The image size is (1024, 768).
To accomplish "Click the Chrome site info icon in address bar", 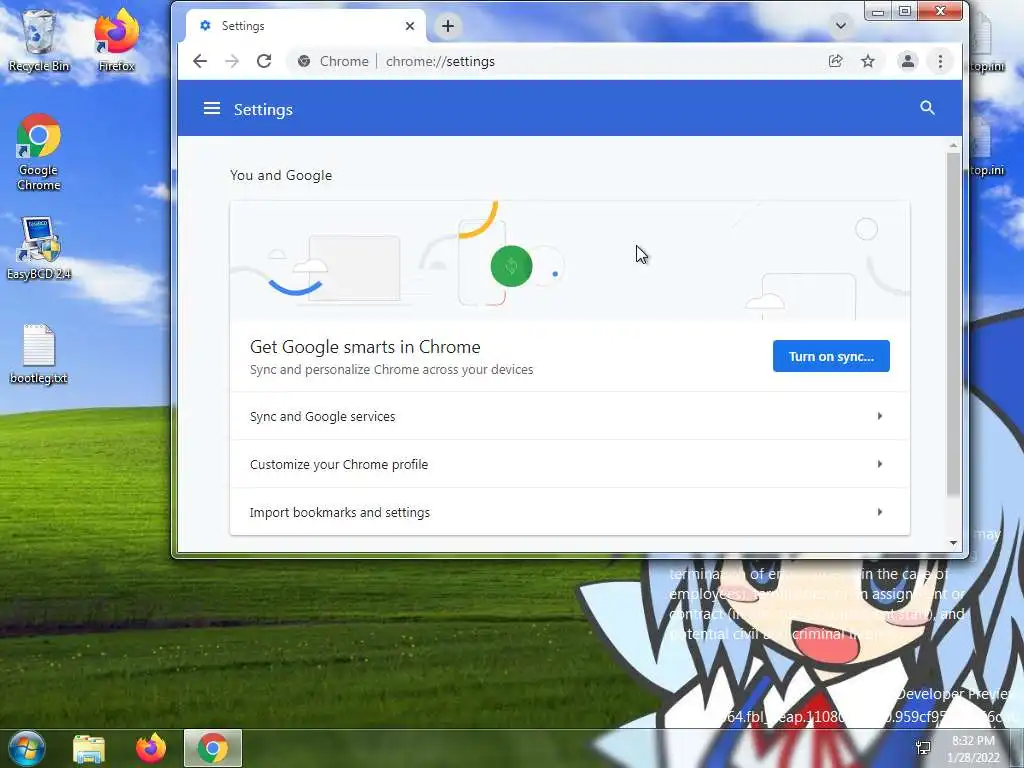I will [304, 61].
